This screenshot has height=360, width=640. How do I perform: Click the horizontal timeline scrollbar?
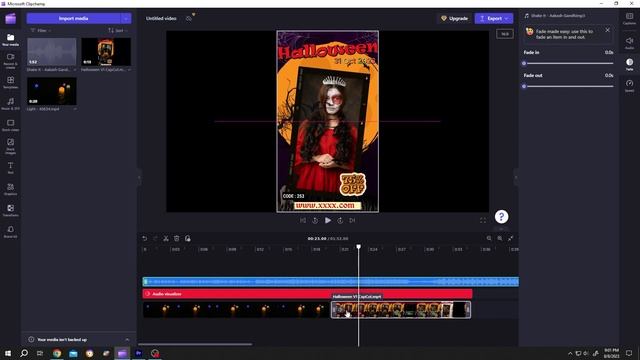pos(195,344)
